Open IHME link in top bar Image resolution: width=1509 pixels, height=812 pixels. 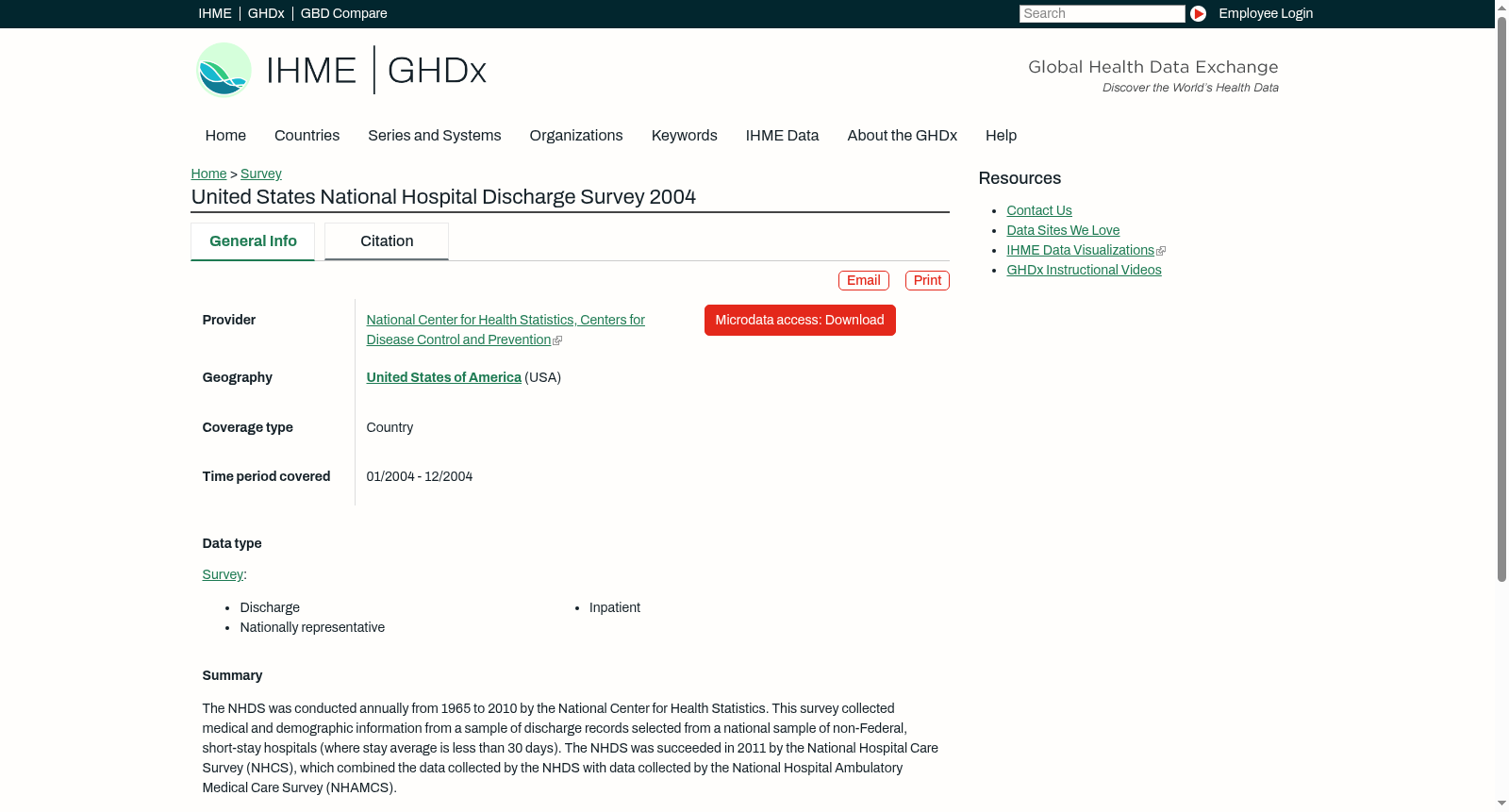tap(215, 13)
